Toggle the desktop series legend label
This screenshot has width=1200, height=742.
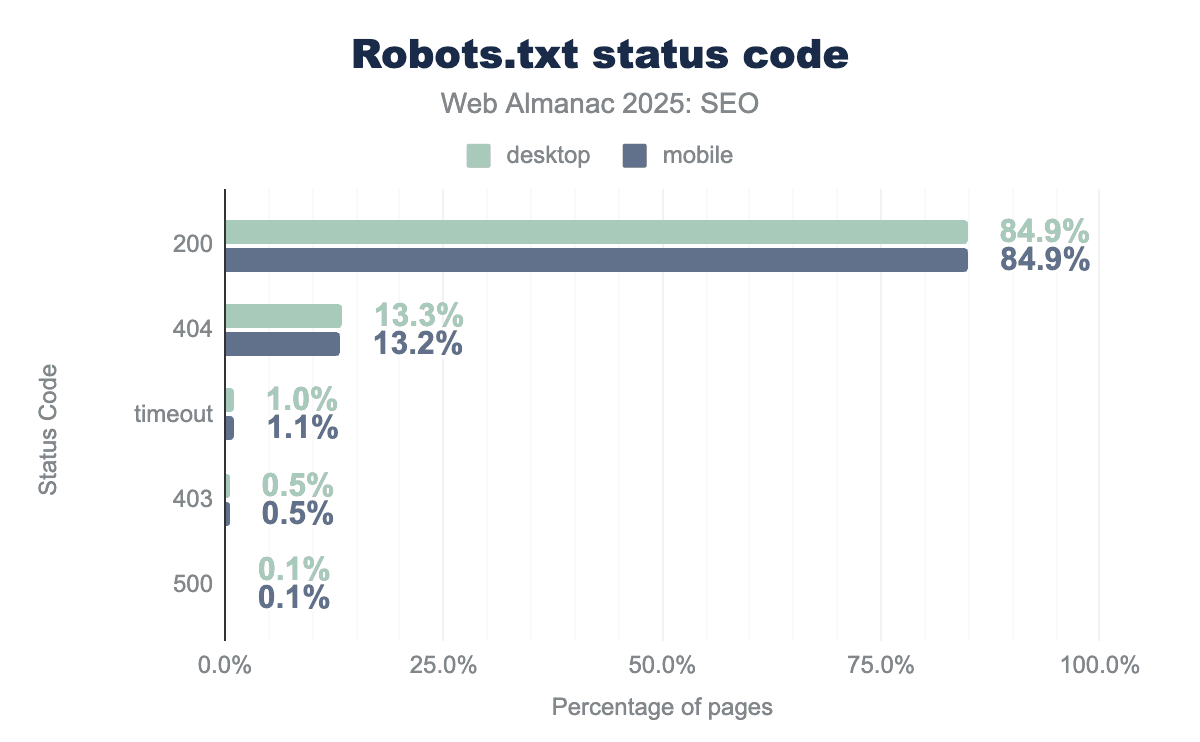tap(547, 156)
